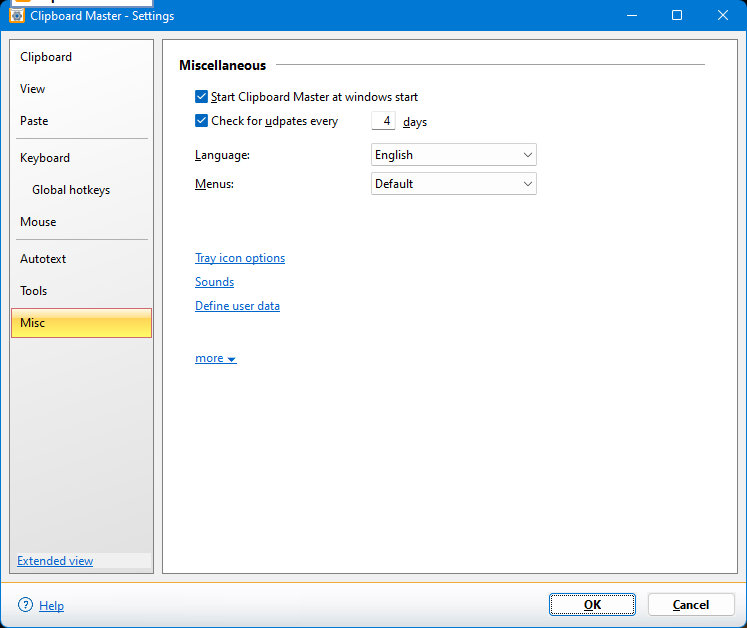
Task: Select the highlighted Misc category
Action: pyautogui.click(x=81, y=323)
